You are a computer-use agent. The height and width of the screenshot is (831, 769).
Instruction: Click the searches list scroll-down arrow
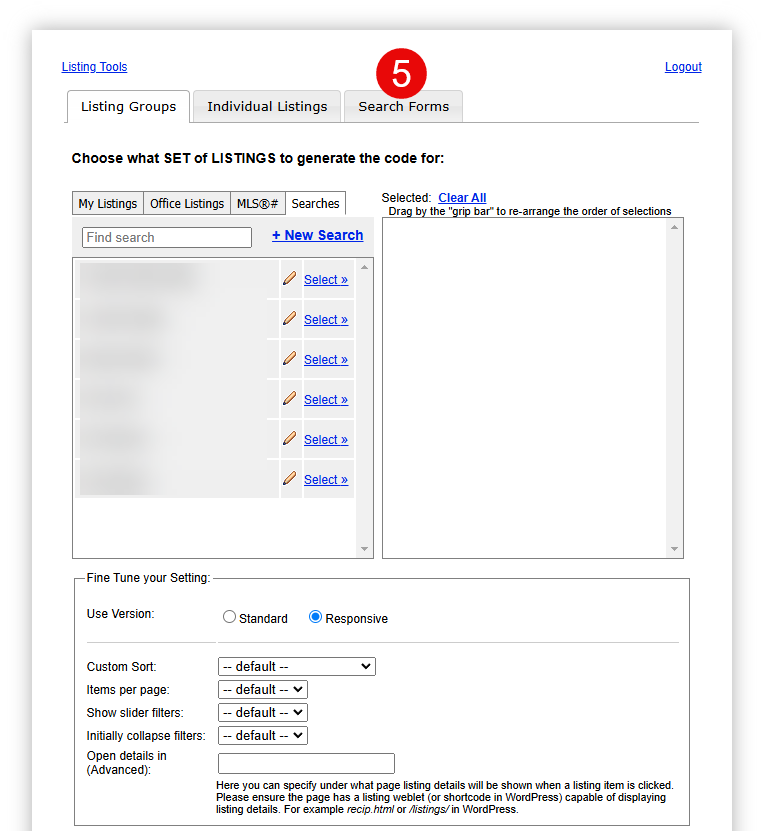pos(365,549)
